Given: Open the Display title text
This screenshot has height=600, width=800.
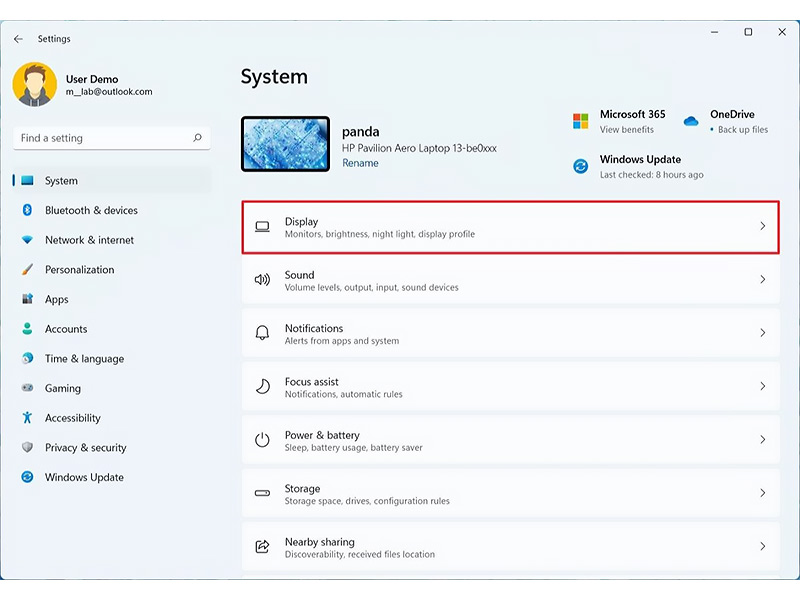Looking at the screenshot, I should (302, 221).
